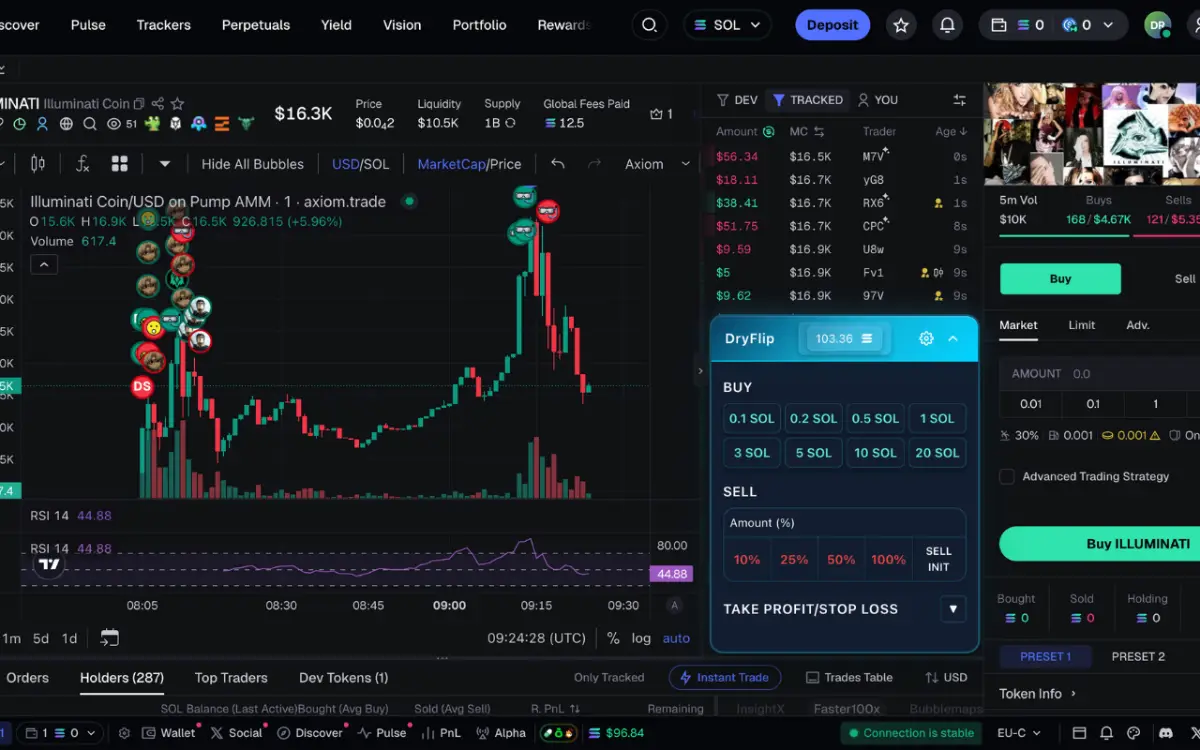Toggle USD/SOL price denomination
Image resolution: width=1200 pixels, height=750 pixels.
tap(361, 164)
